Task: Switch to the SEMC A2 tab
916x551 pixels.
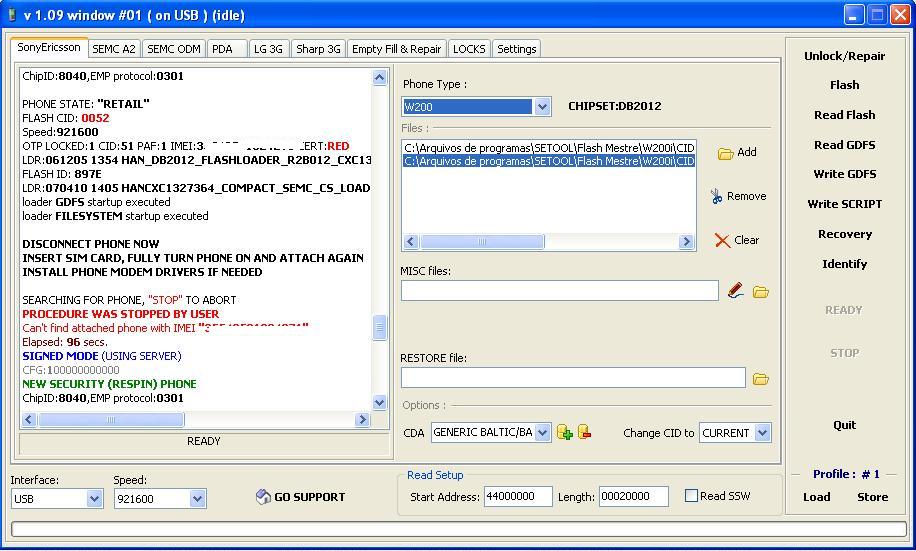Action: click(x=114, y=49)
